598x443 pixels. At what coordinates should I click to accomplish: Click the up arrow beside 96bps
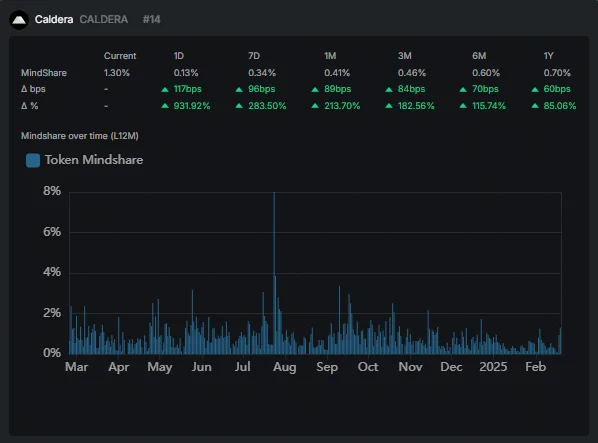(239, 90)
